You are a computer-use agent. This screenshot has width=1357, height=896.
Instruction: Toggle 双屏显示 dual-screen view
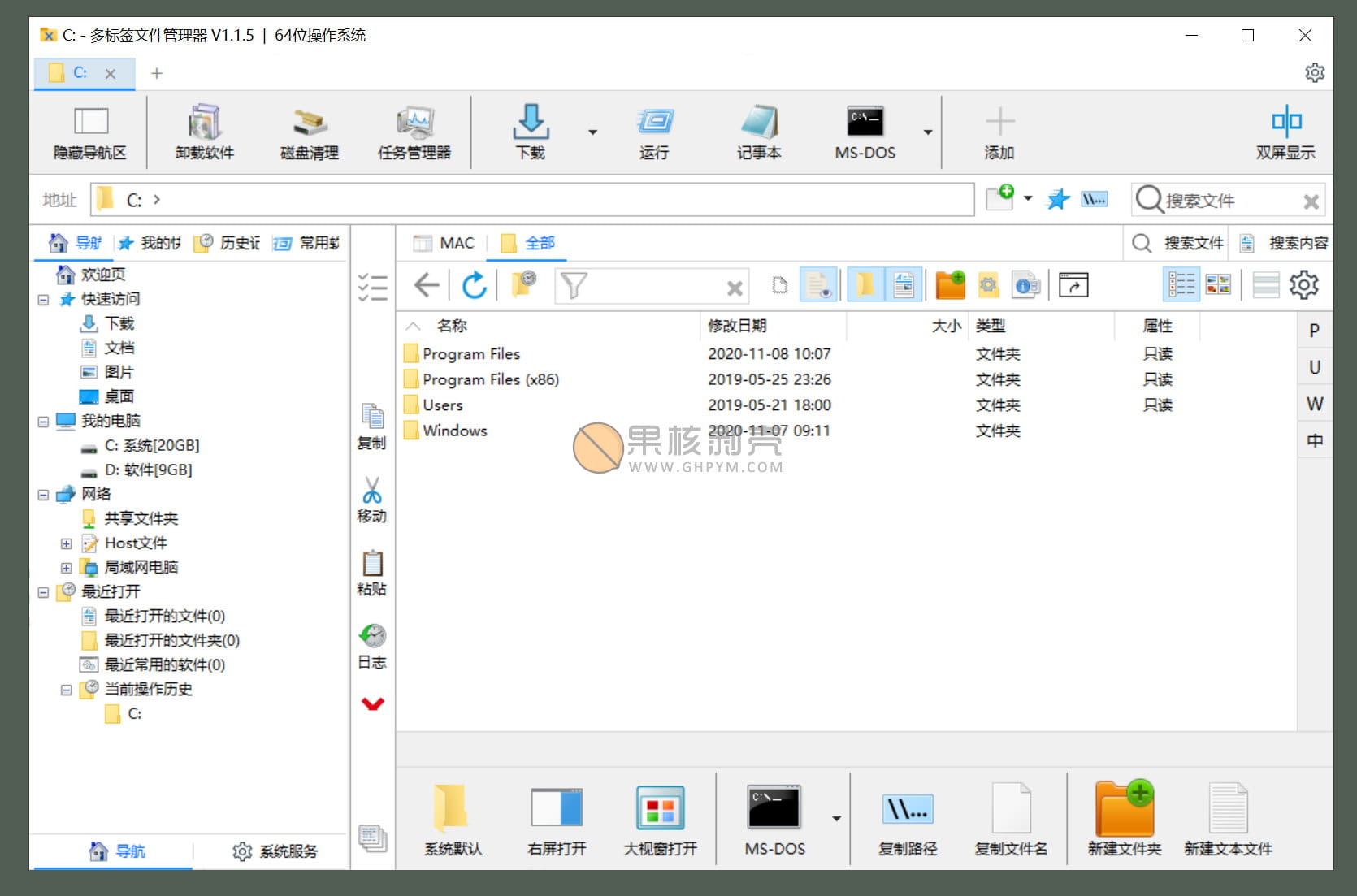pyautogui.click(x=1285, y=131)
